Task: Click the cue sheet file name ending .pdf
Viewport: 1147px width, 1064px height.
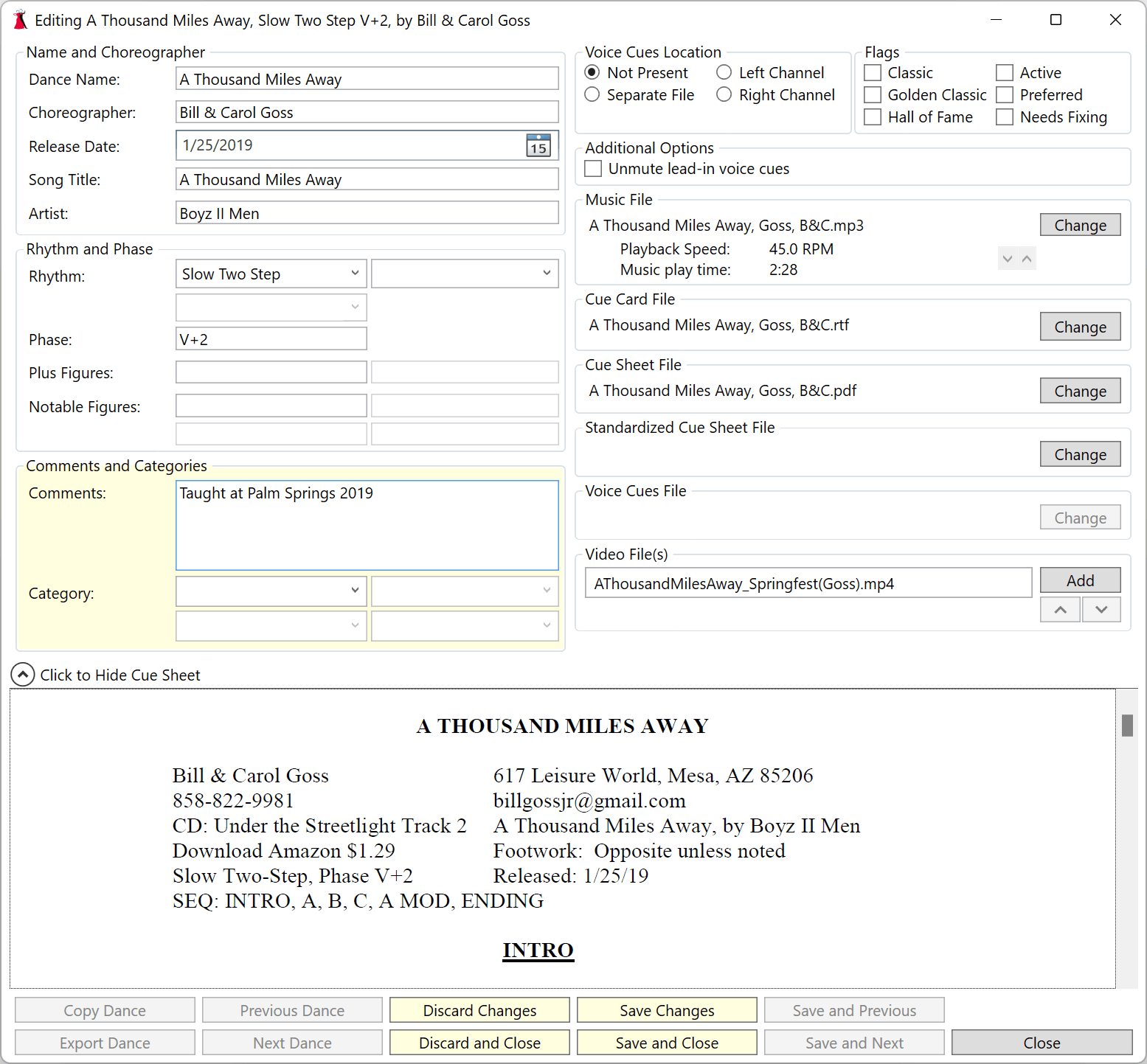Action: point(722,391)
